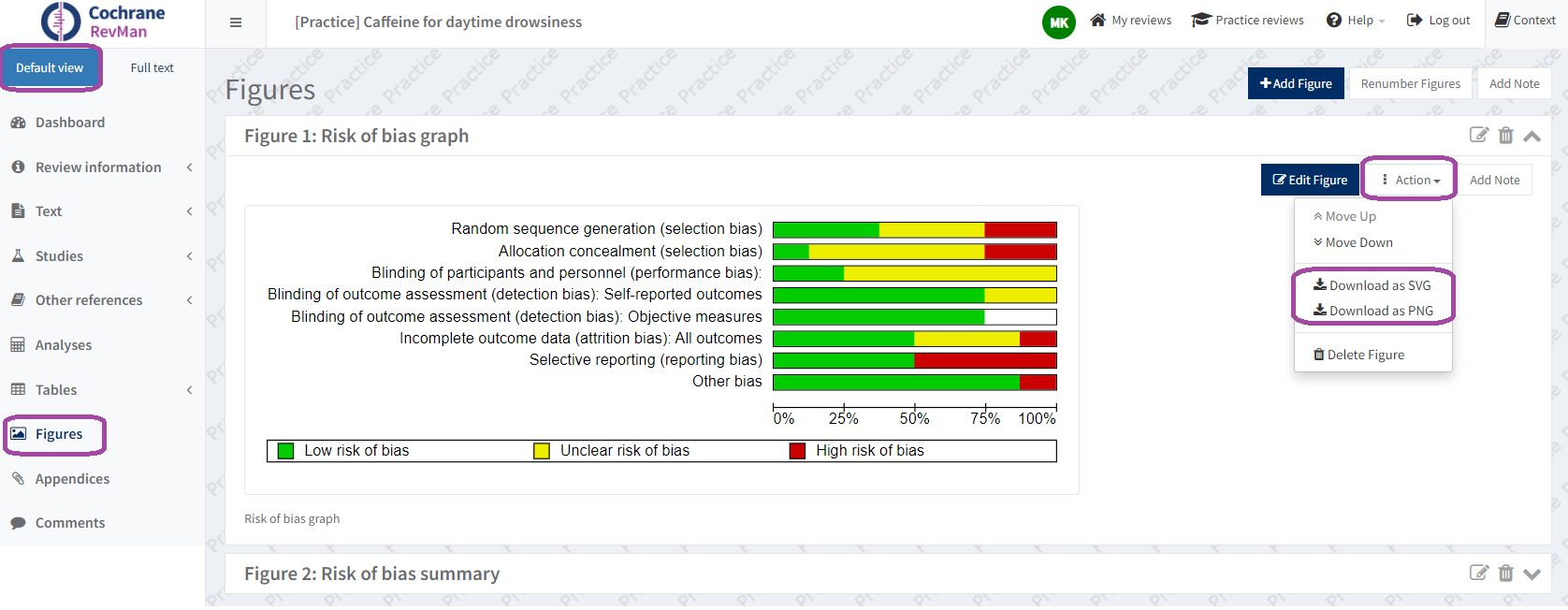Click the red High risk legend swatch
The height and width of the screenshot is (610, 1568).
[797, 451]
